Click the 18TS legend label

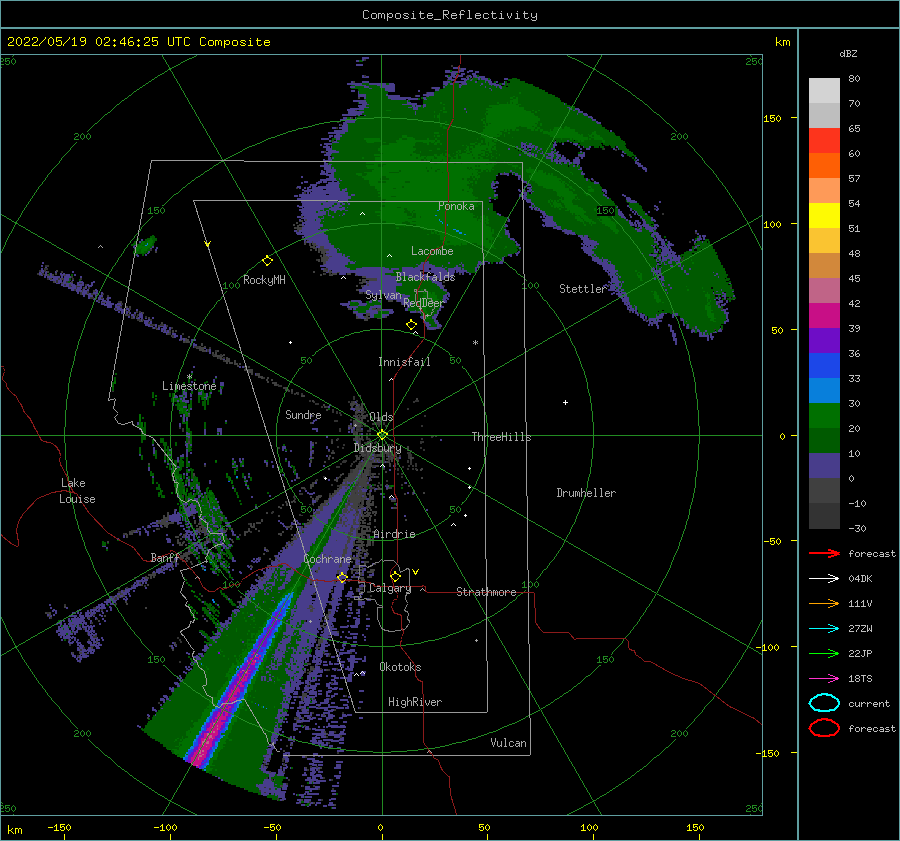click(860, 679)
